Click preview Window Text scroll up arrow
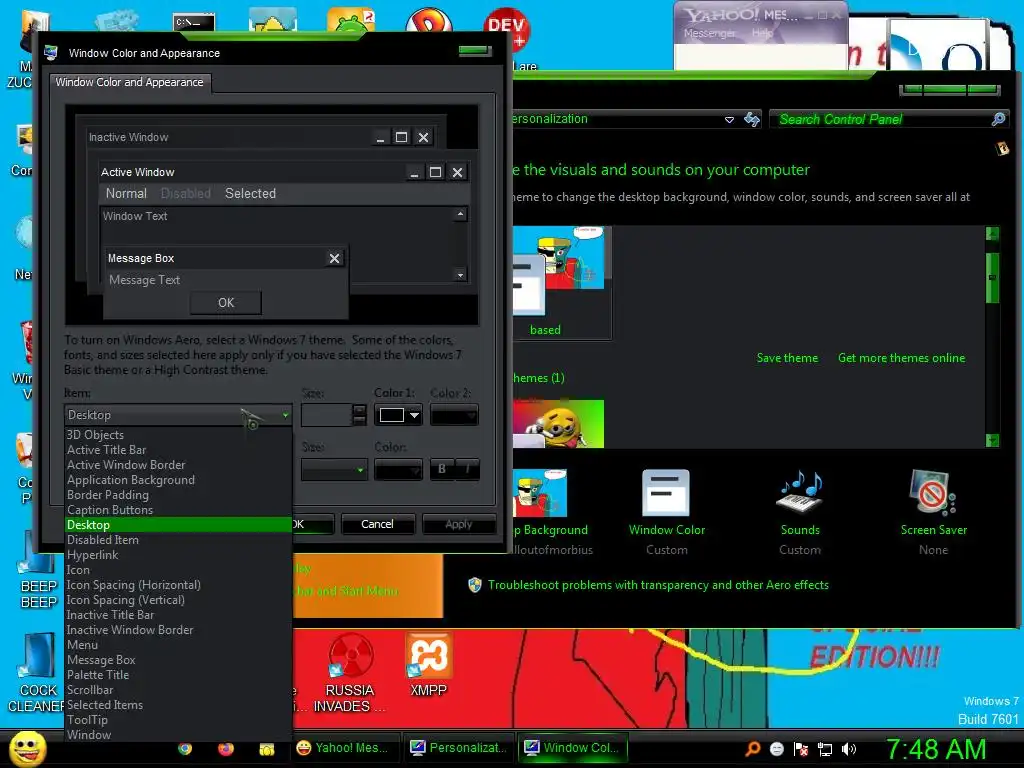 click(x=460, y=214)
